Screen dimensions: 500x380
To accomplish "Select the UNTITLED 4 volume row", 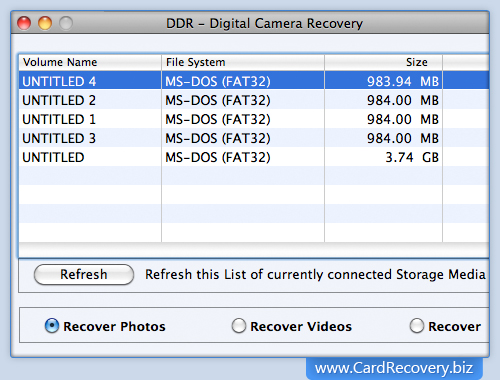I will (x=254, y=81).
